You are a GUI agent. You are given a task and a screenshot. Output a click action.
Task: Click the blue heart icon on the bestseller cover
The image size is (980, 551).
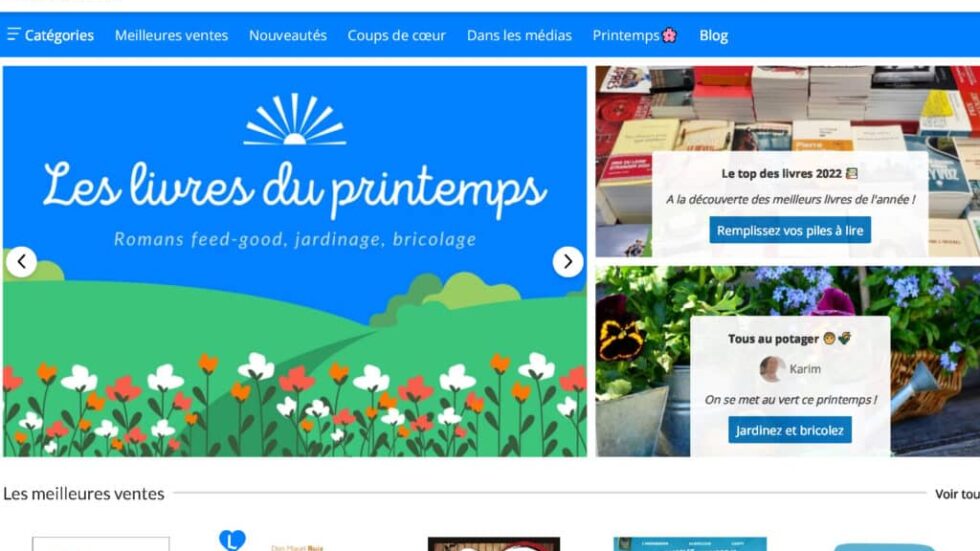pos(232,540)
